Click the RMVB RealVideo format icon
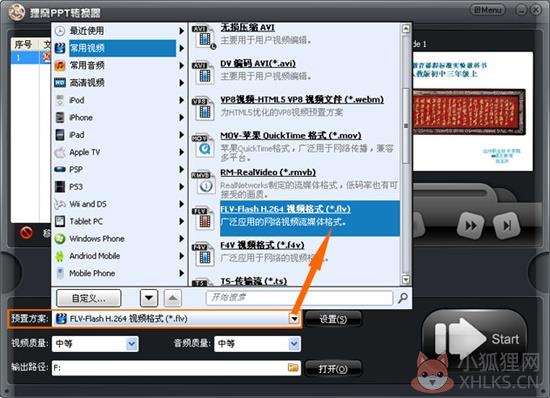550x398 pixels. 204,182
